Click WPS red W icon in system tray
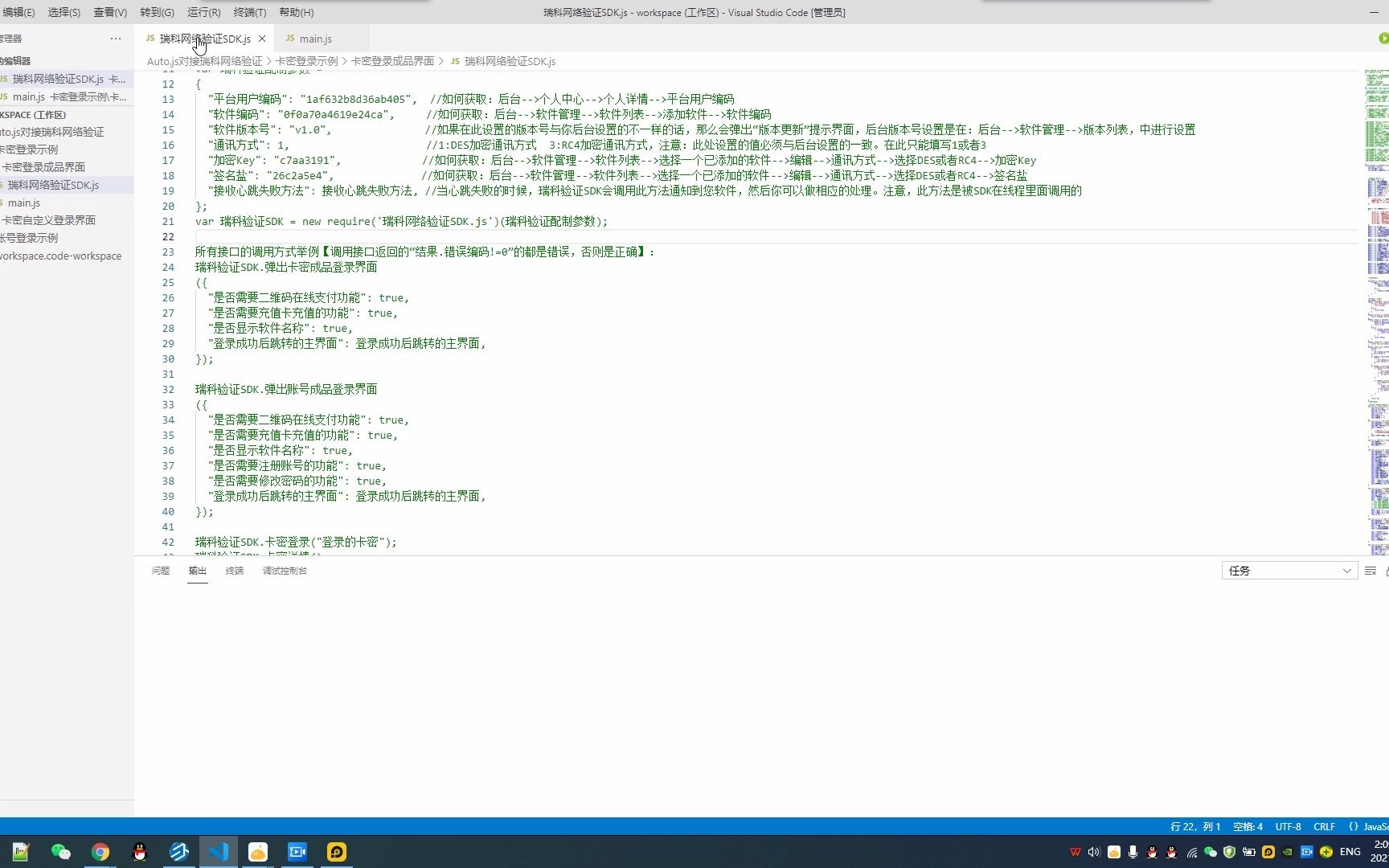 [1076, 852]
